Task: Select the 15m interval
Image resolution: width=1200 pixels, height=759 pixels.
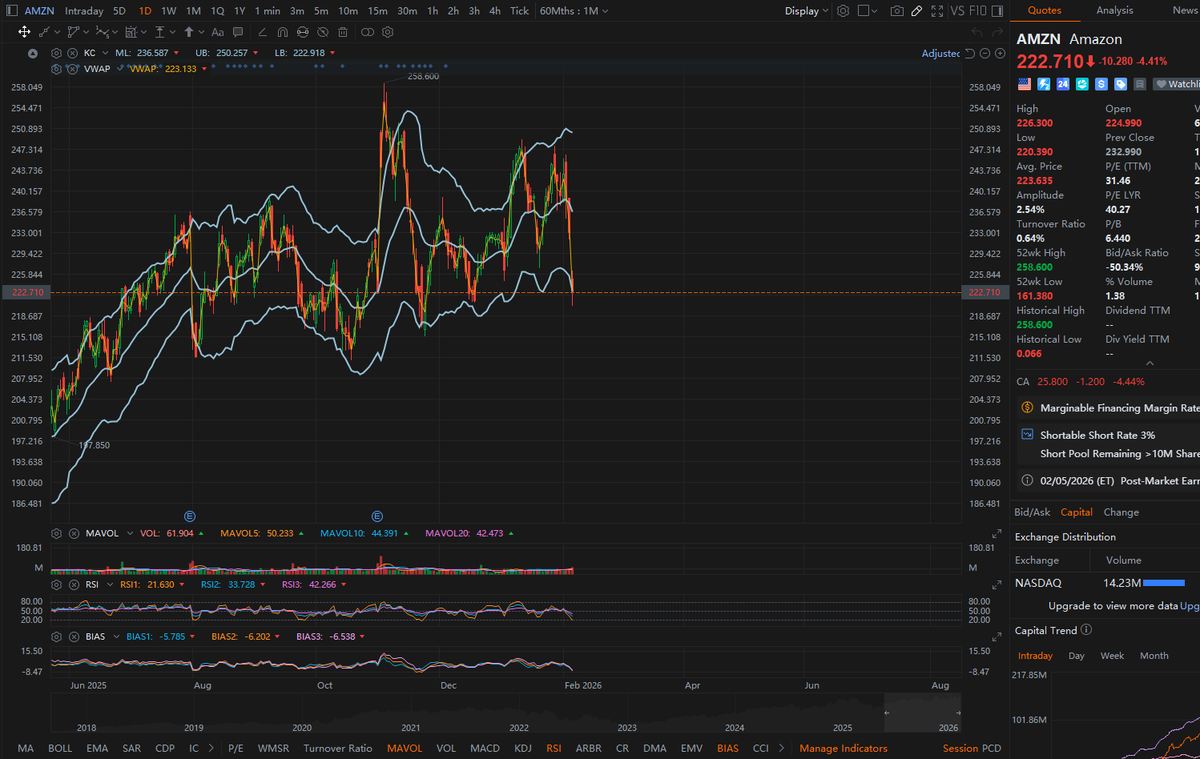Action: (x=377, y=11)
